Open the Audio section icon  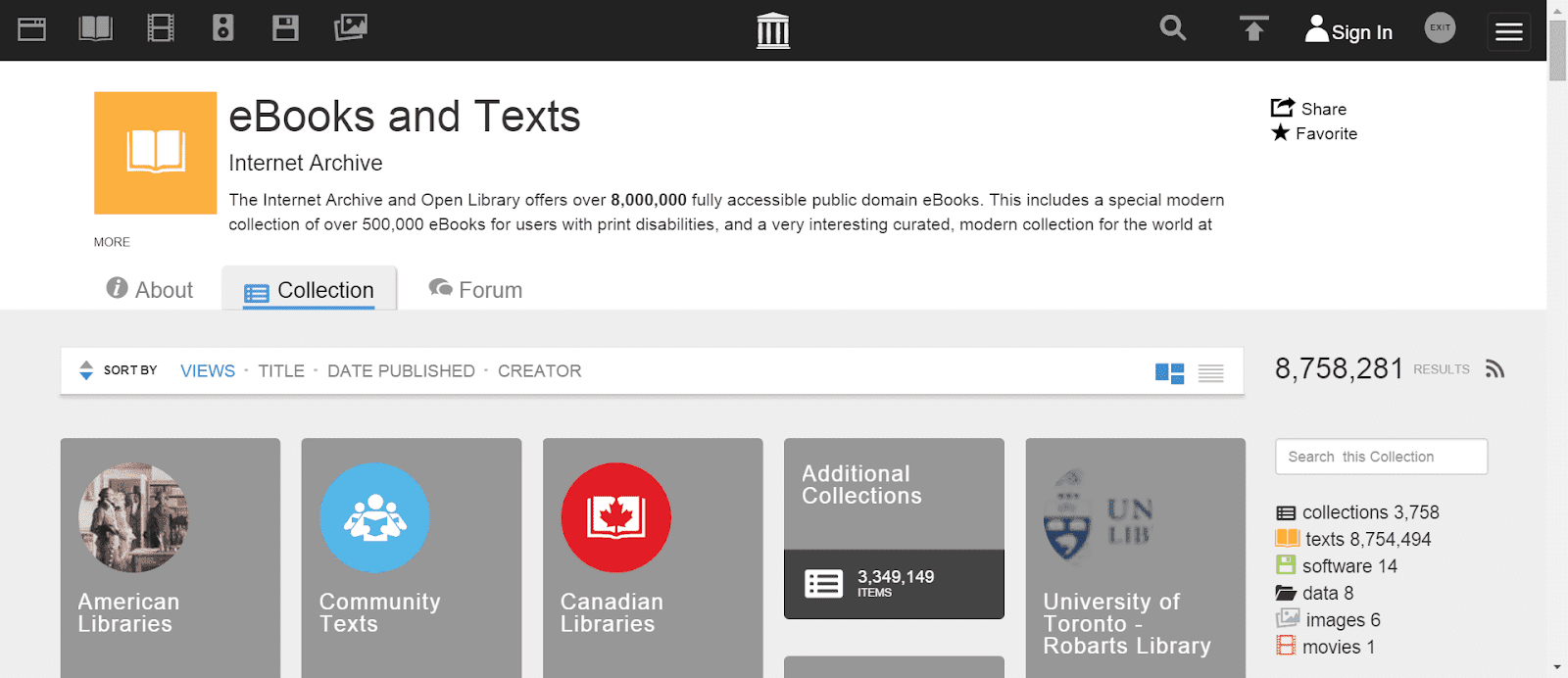pos(222,28)
